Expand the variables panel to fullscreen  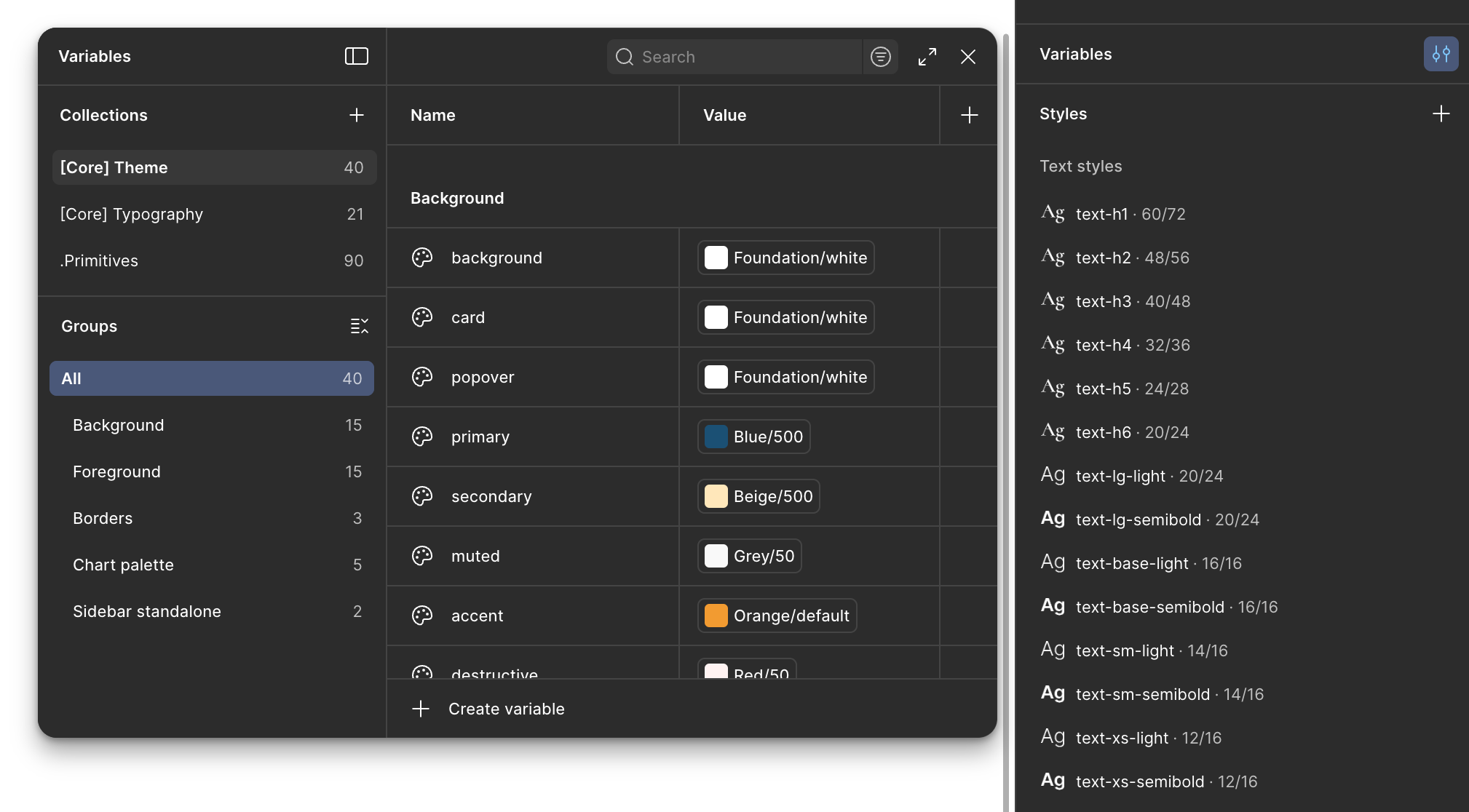[x=927, y=56]
